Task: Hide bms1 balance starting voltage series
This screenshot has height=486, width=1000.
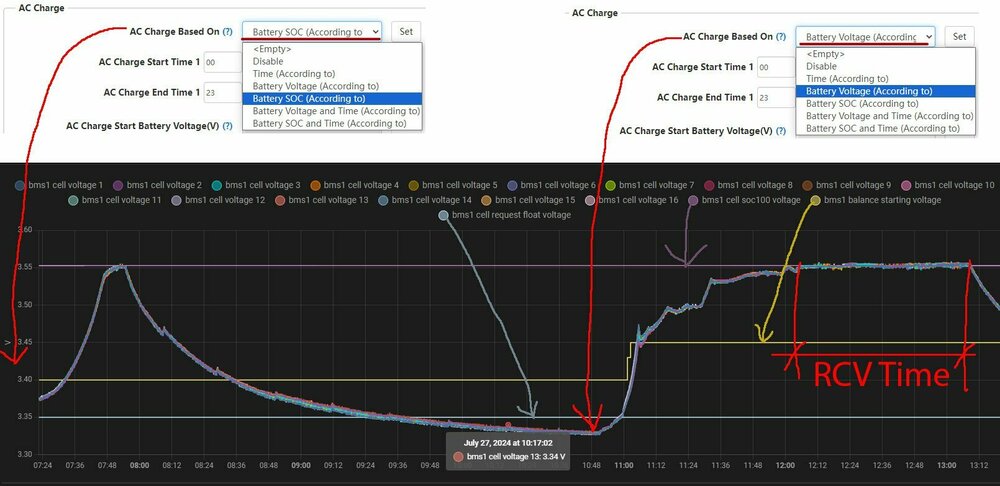Action: [x=875, y=200]
